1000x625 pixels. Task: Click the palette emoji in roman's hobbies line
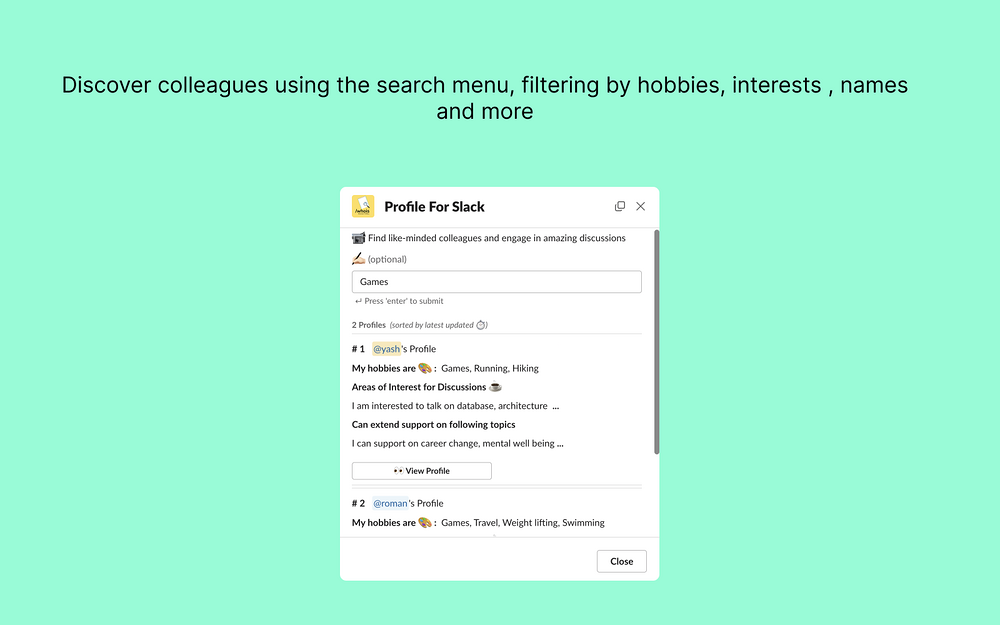(425, 522)
